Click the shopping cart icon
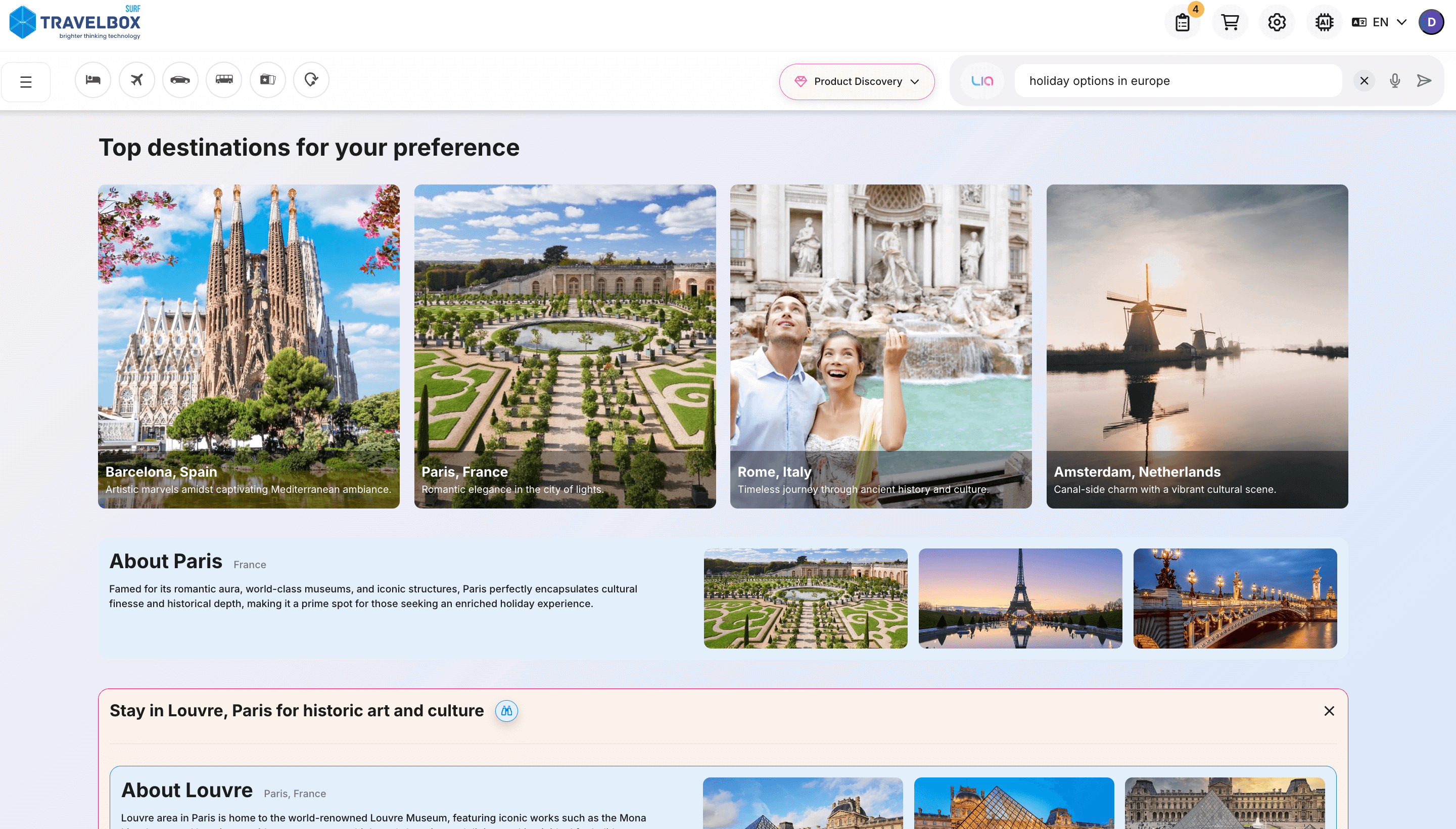This screenshot has height=829, width=1456. coord(1230,22)
